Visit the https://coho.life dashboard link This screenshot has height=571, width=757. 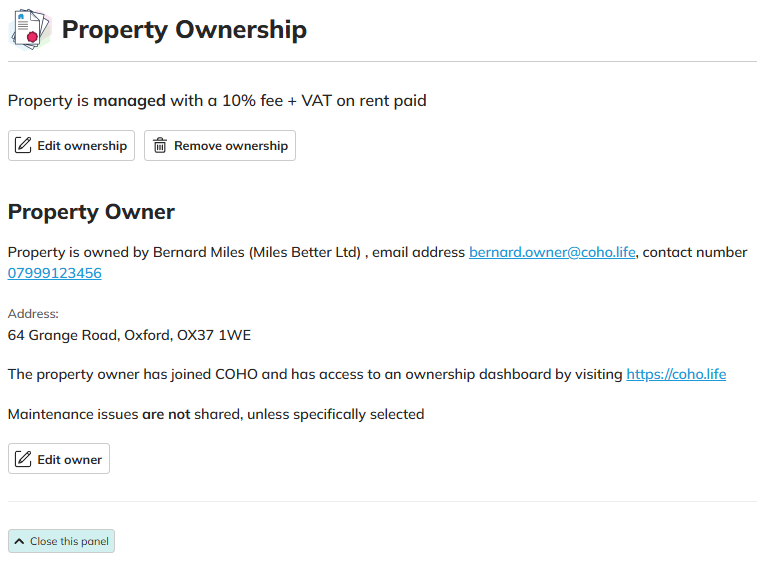676,374
